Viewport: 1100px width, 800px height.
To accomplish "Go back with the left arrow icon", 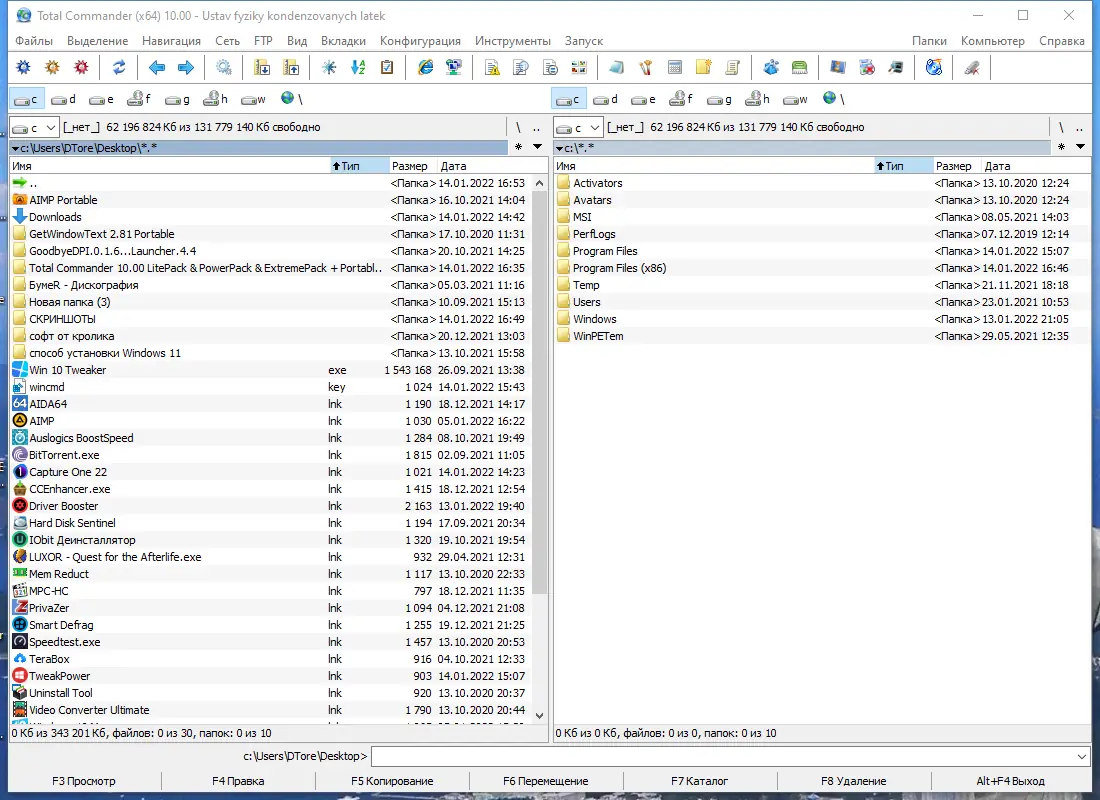I will (157, 67).
